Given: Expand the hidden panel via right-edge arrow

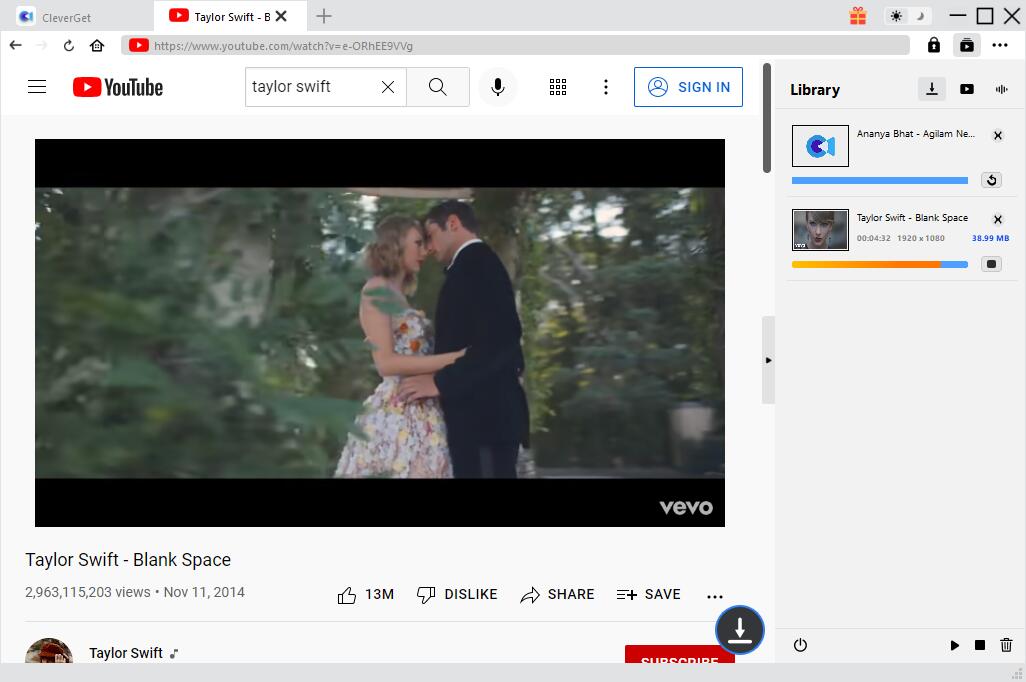Looking at the screenshot, I should coord(768,360).
